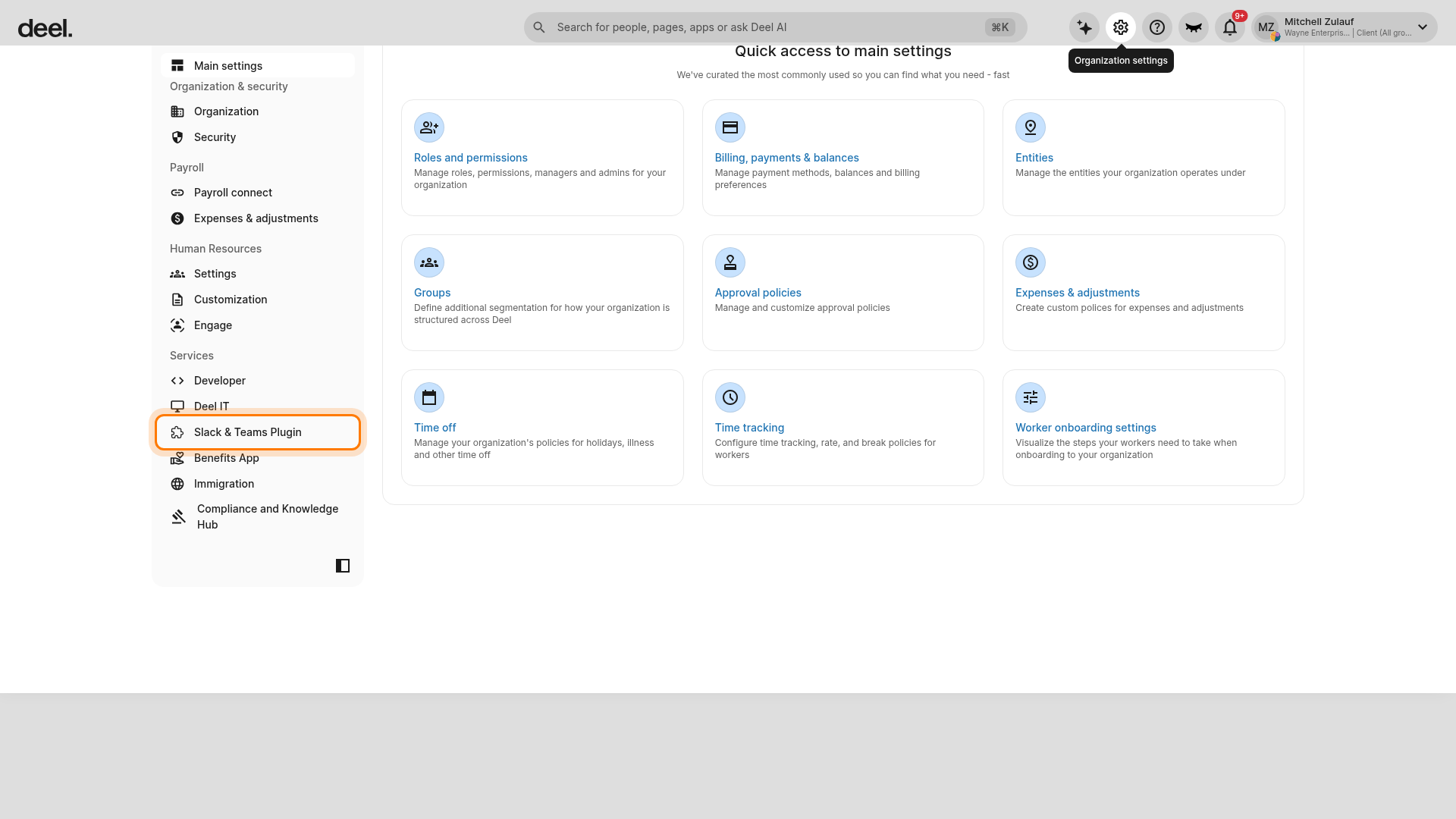1456x819 pixels.
Task: Click the Organization building icon in sidebar
Action: coord(177,111)
